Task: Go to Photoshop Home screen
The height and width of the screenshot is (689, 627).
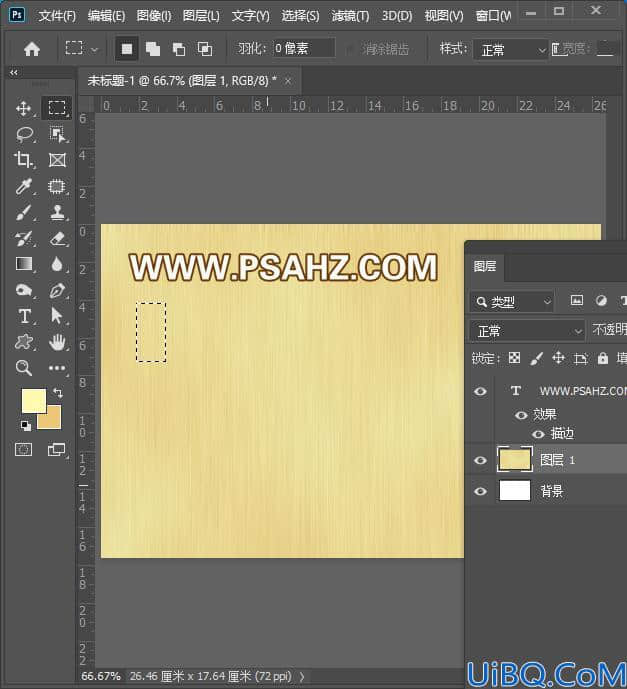Action: click(32, 49)
